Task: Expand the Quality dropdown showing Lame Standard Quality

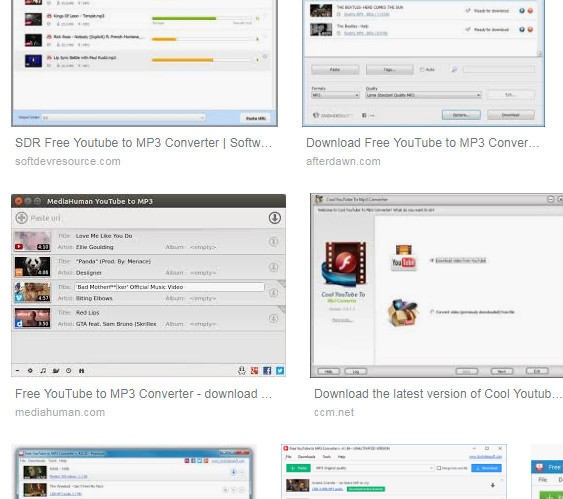Action: click(423, 95)
